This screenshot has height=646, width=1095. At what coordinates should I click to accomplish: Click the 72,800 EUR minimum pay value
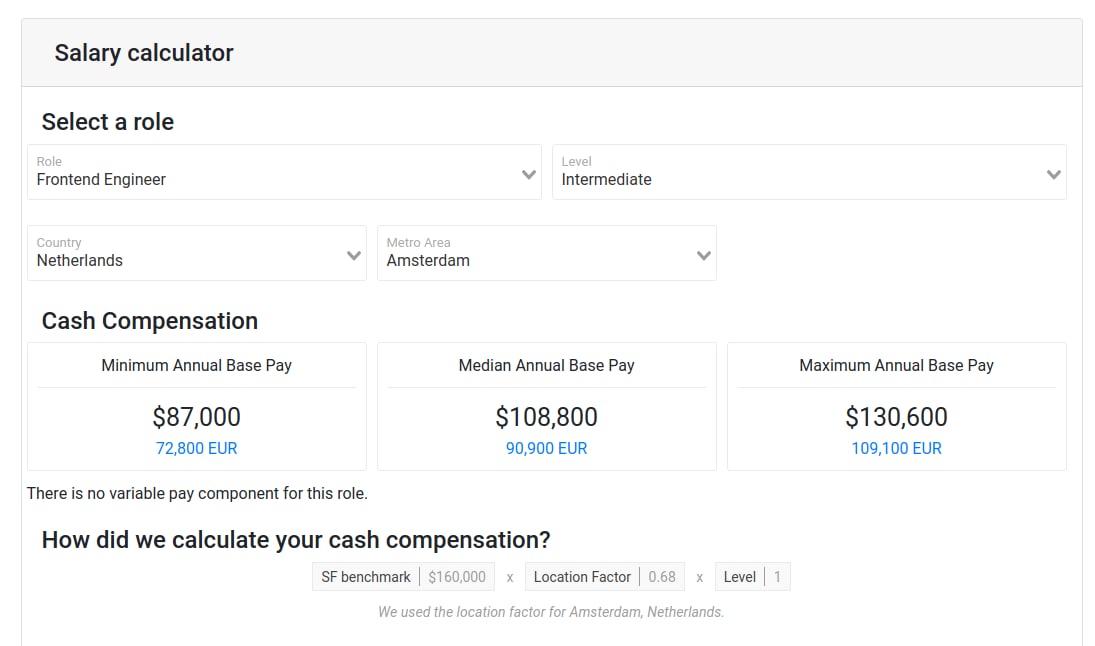pyautogui.click(x=197, y=449)
